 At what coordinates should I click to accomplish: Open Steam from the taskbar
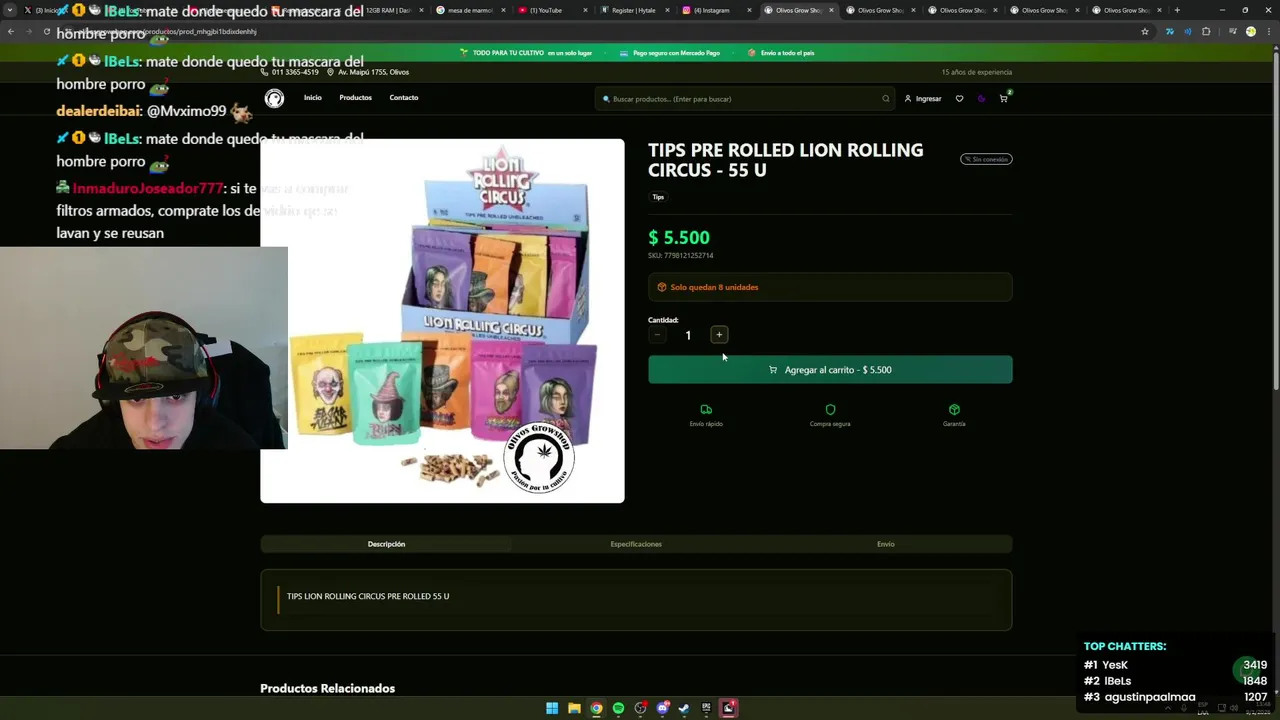684,708
